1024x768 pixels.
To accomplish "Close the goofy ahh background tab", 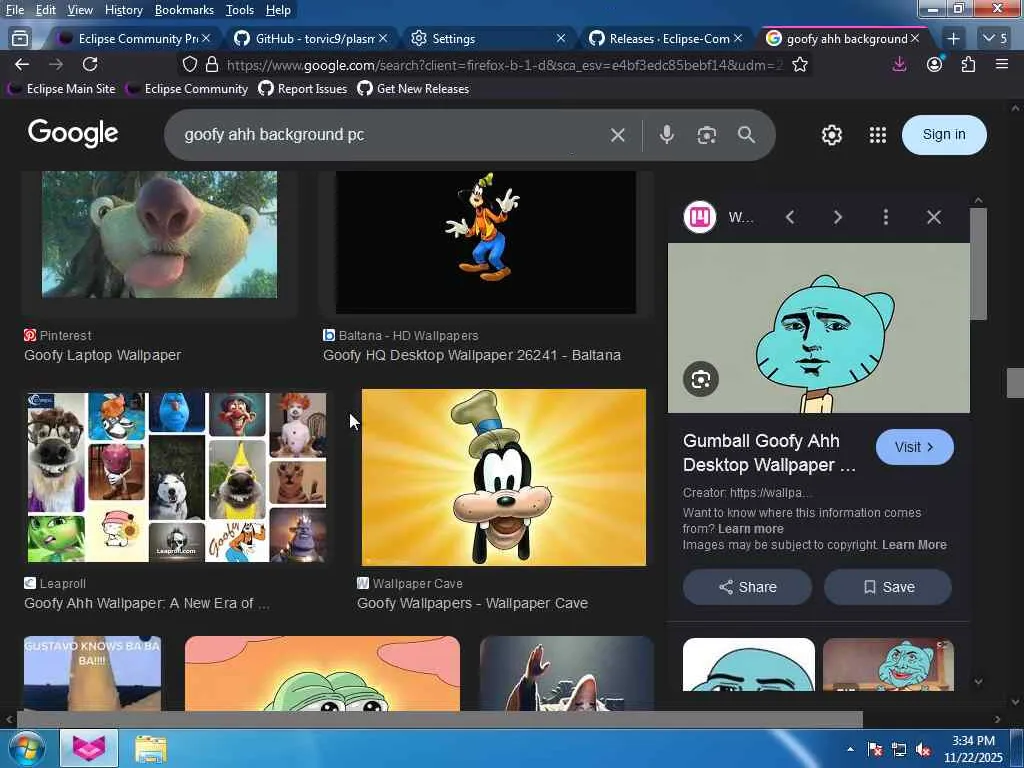I will pos(915,39).
